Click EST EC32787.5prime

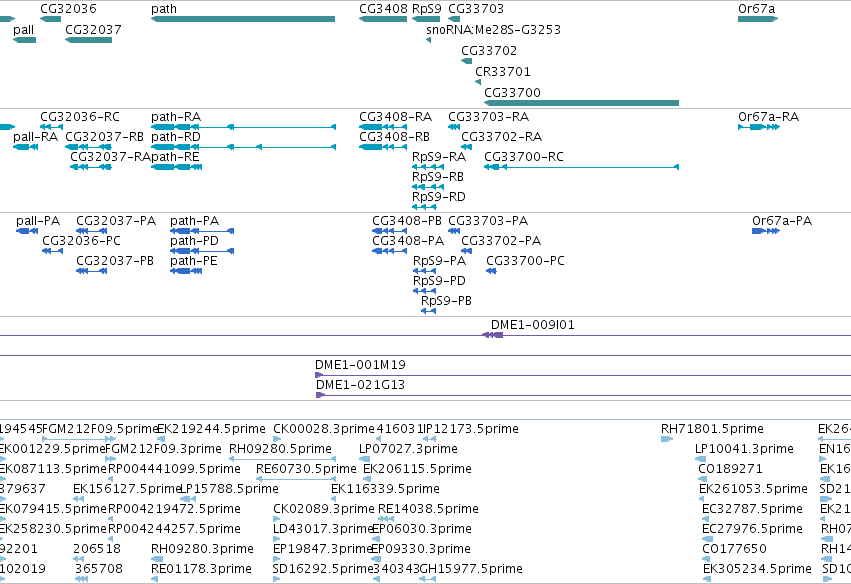pyautogui.click(x=752, y=509)
